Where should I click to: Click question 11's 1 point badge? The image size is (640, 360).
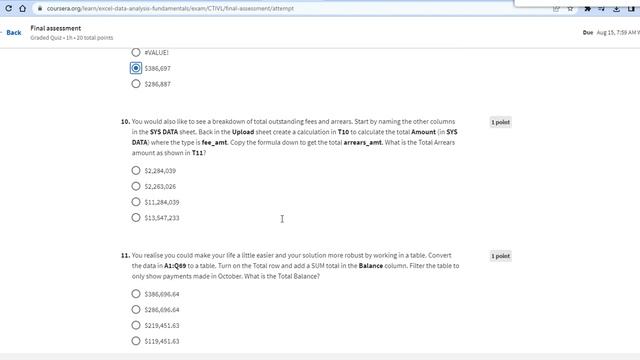coord(500,256)
